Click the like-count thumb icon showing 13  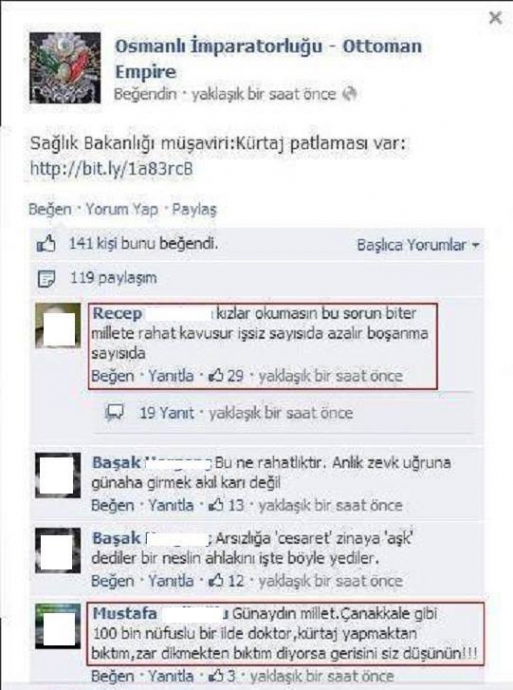point(216,505)
